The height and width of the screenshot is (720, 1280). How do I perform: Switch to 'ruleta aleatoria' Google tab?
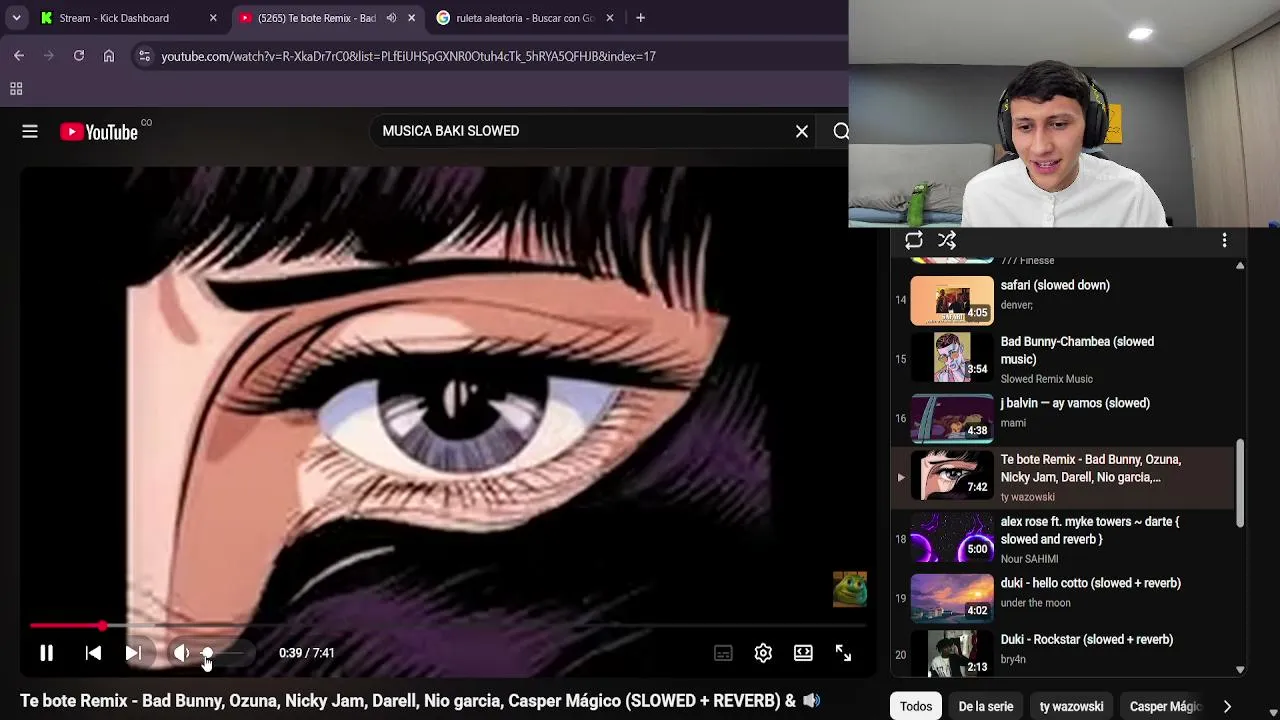524,18
